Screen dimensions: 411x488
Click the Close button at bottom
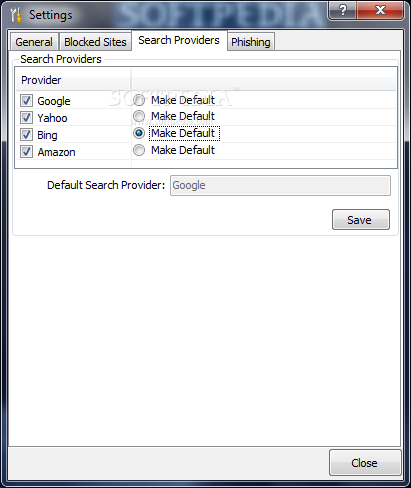(365, 463)
